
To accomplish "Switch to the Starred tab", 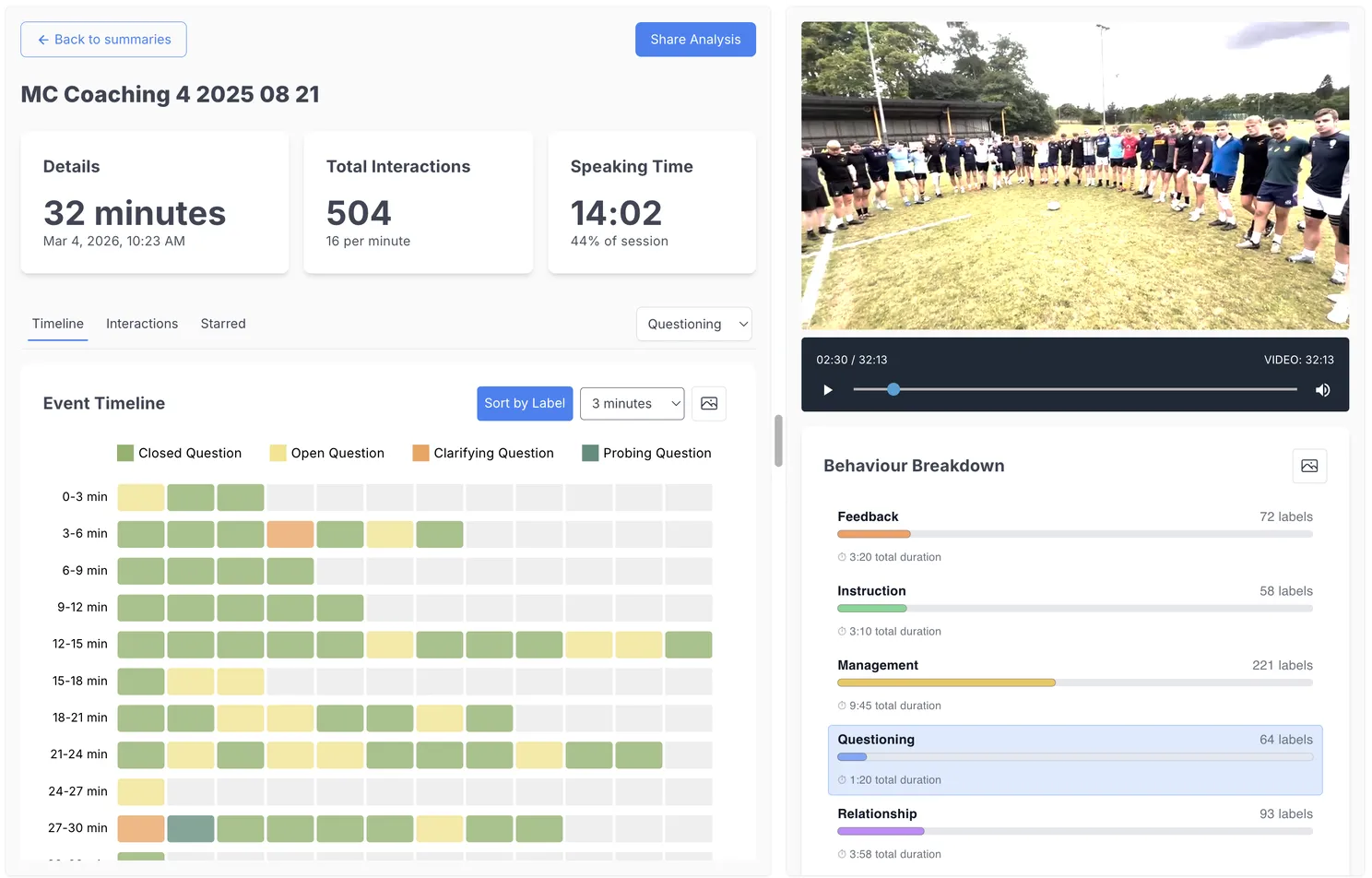I will pos(223,324).
